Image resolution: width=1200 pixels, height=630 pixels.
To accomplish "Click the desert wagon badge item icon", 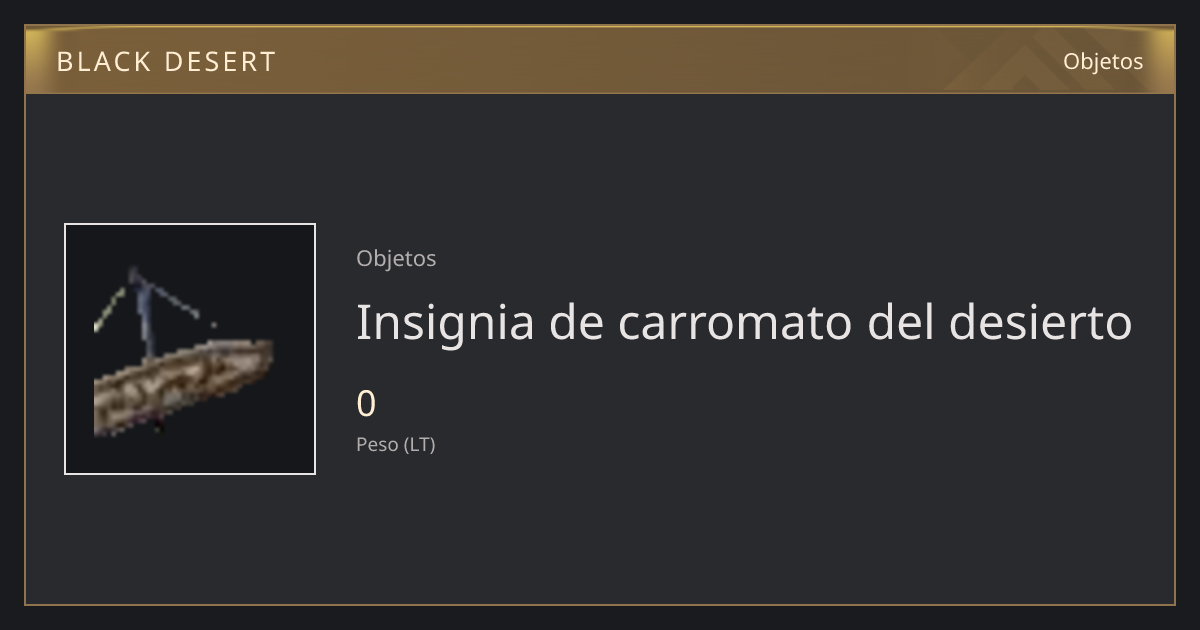I will (x=190, y=349).
